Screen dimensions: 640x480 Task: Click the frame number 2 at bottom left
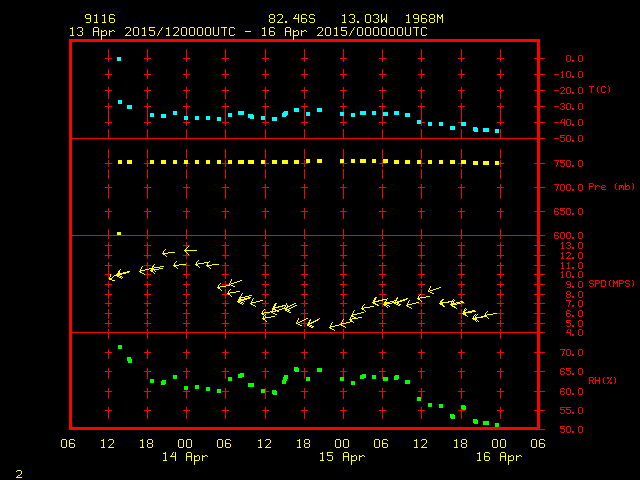19,471
